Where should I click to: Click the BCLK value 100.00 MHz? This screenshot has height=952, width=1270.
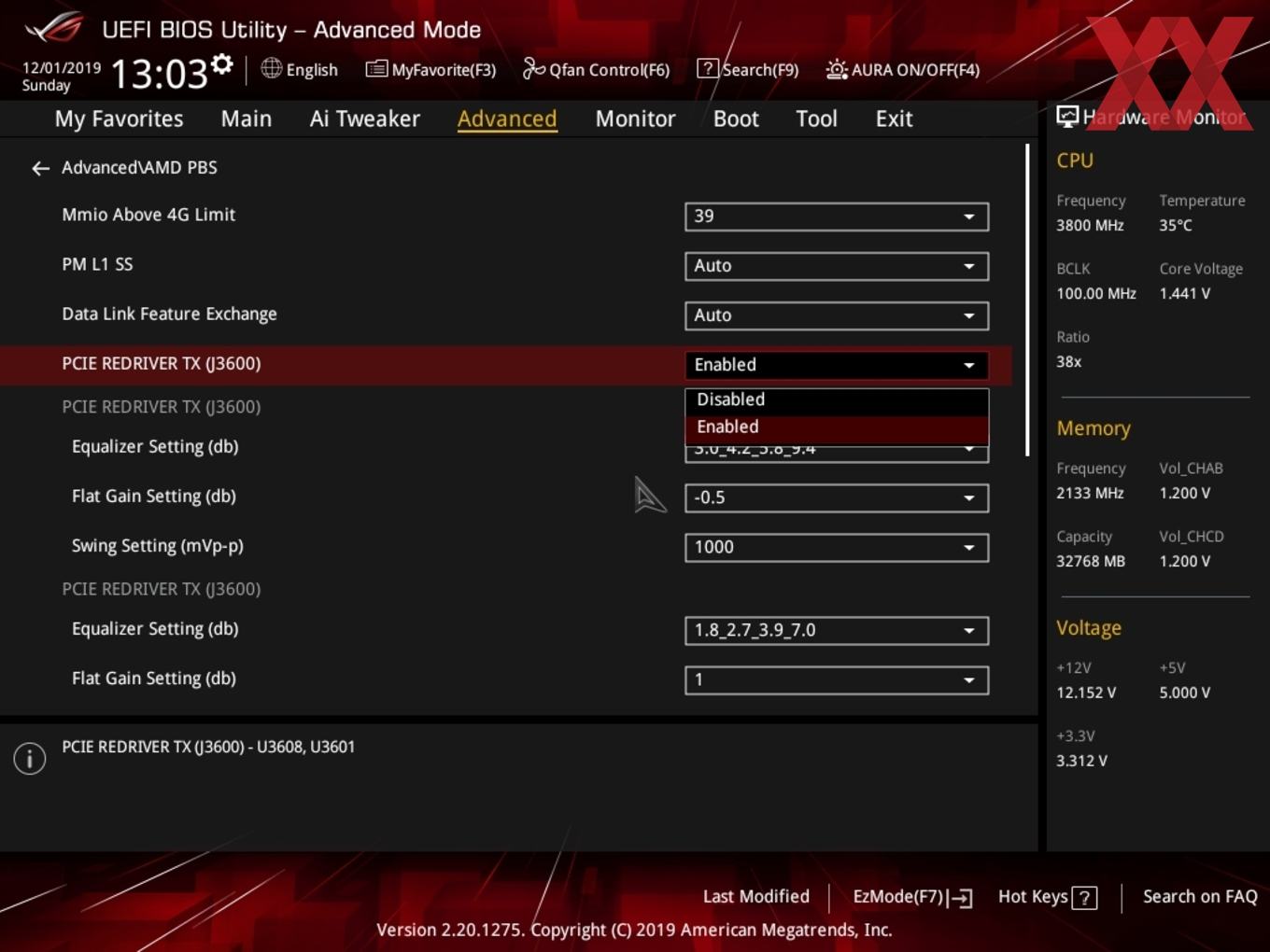[1096, 294]
